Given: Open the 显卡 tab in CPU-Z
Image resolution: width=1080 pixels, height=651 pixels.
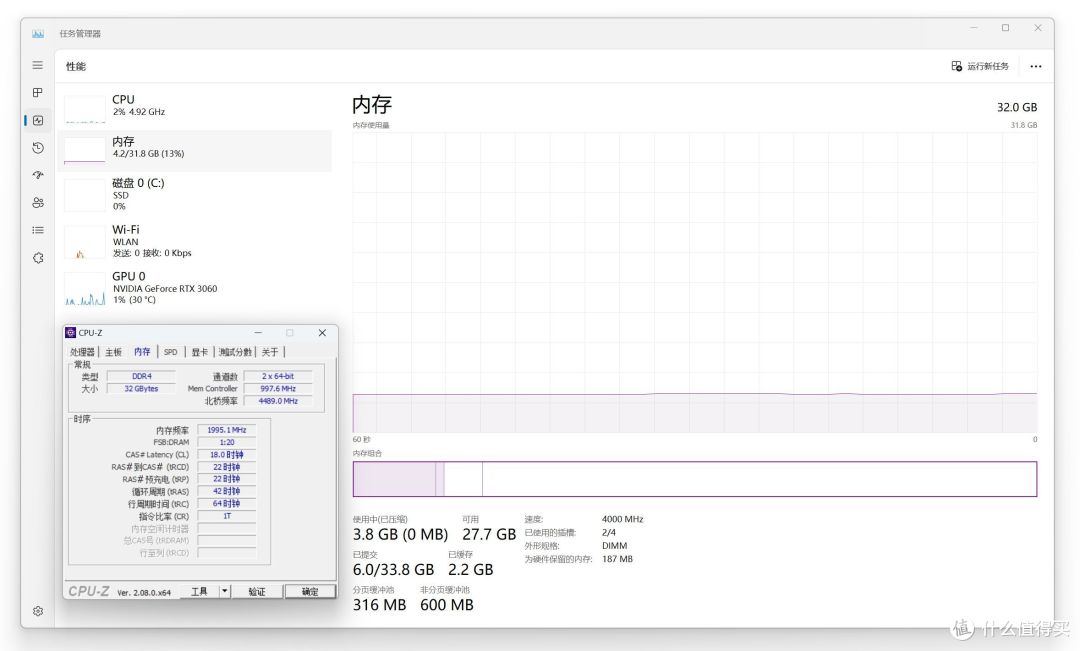Looking at the screenshot, I should coord(197,352).
